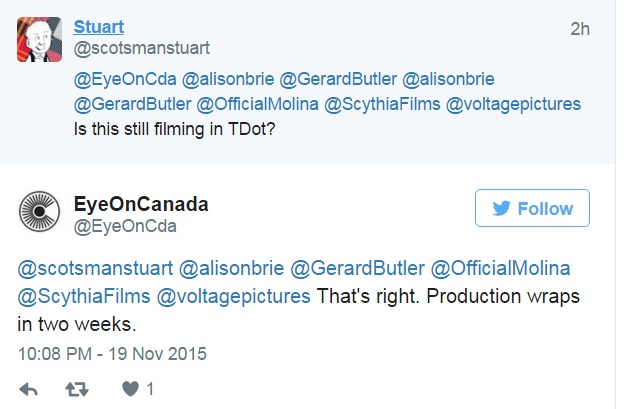
Task: Open the 10:08 PM - 19 Nov 2015 timestamp
Action: tap(112, 353)
